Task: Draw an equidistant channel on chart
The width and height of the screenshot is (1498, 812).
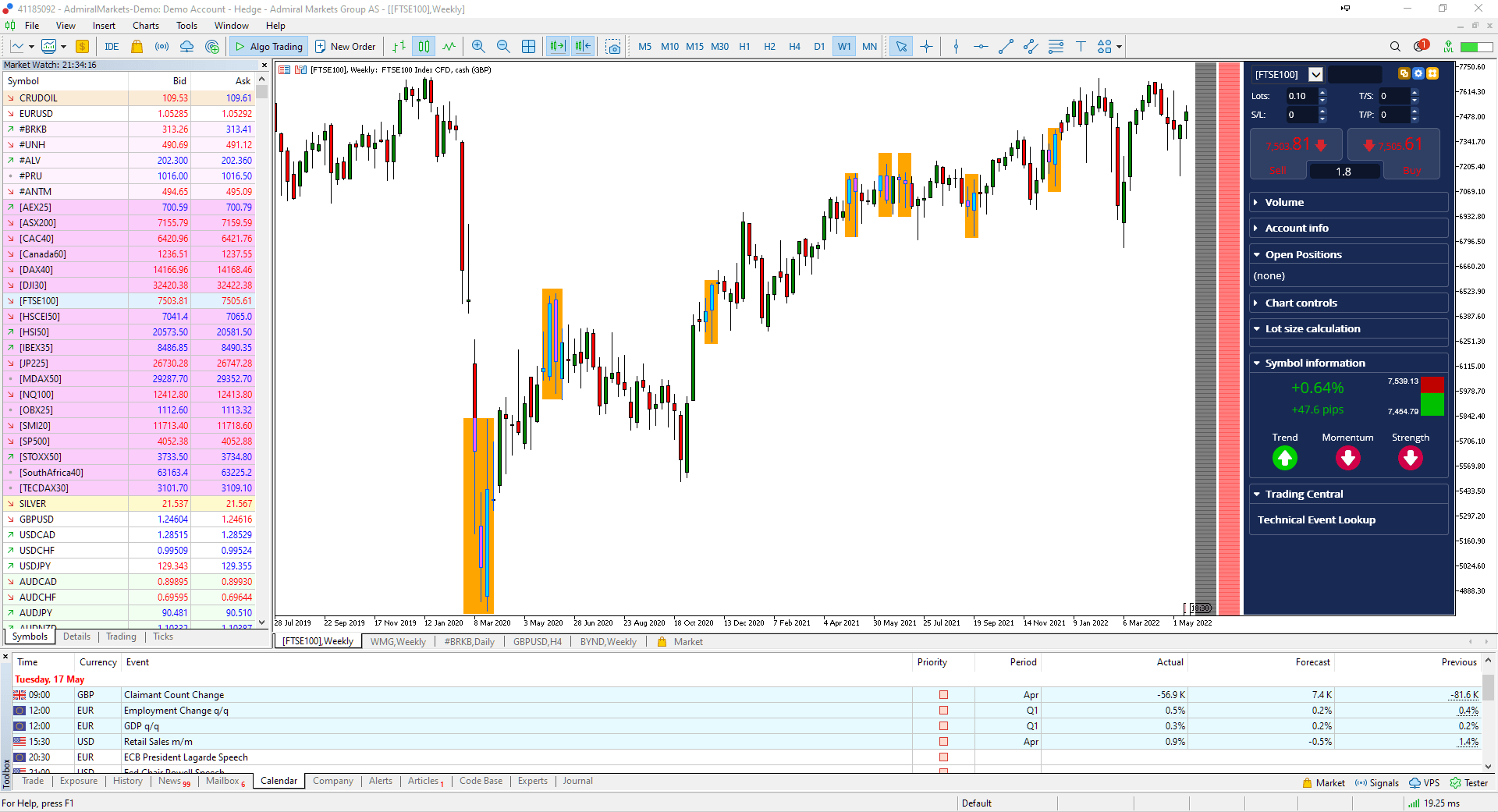Action: (1031, 47)
